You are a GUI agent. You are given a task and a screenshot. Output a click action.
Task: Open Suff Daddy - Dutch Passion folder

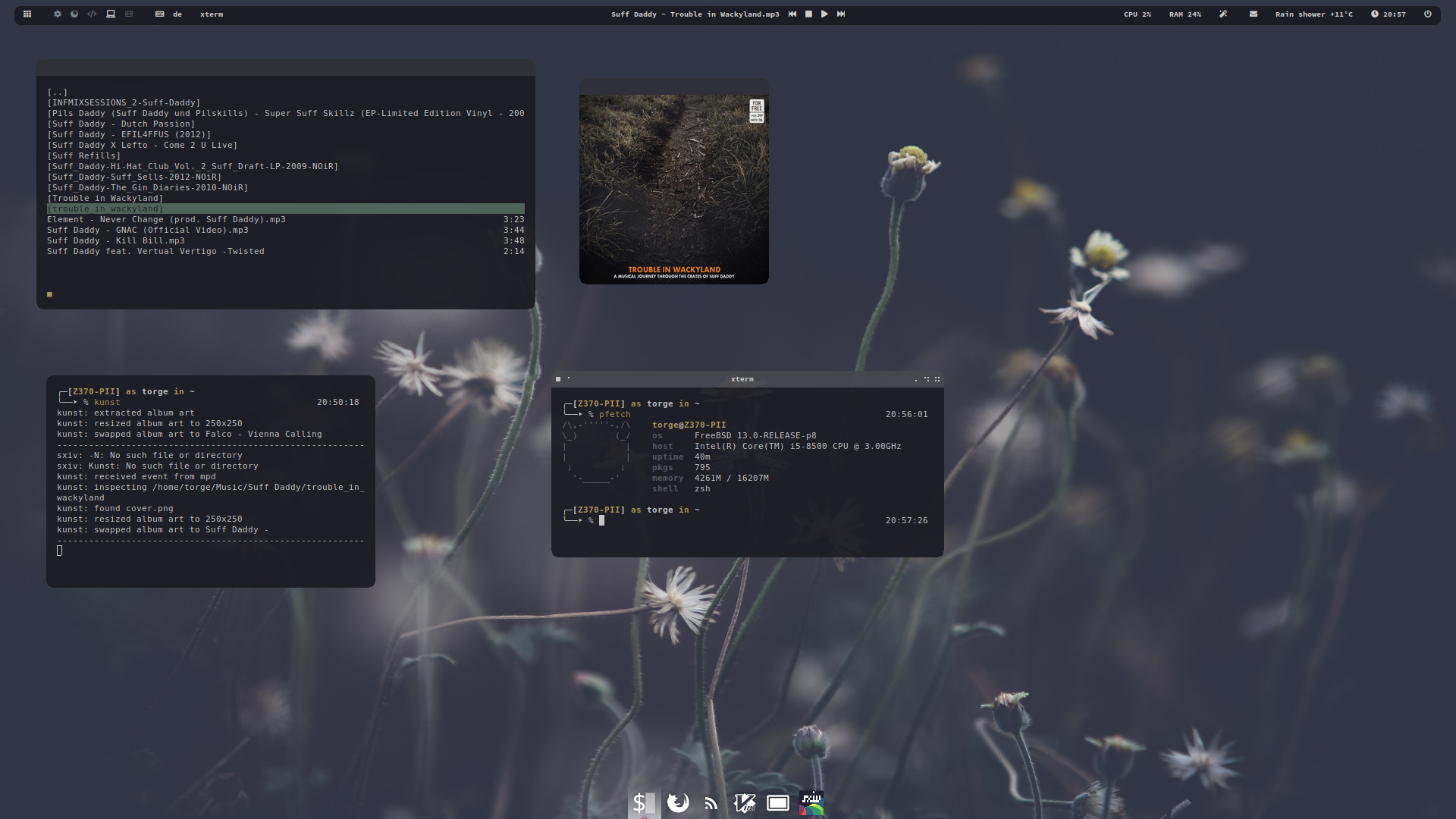(121, 124)
